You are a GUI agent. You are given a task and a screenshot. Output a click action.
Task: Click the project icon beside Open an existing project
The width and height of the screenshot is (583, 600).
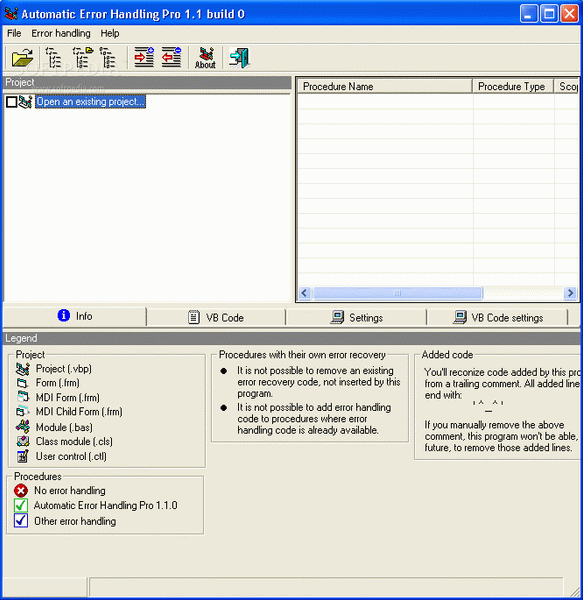point(25,102)
